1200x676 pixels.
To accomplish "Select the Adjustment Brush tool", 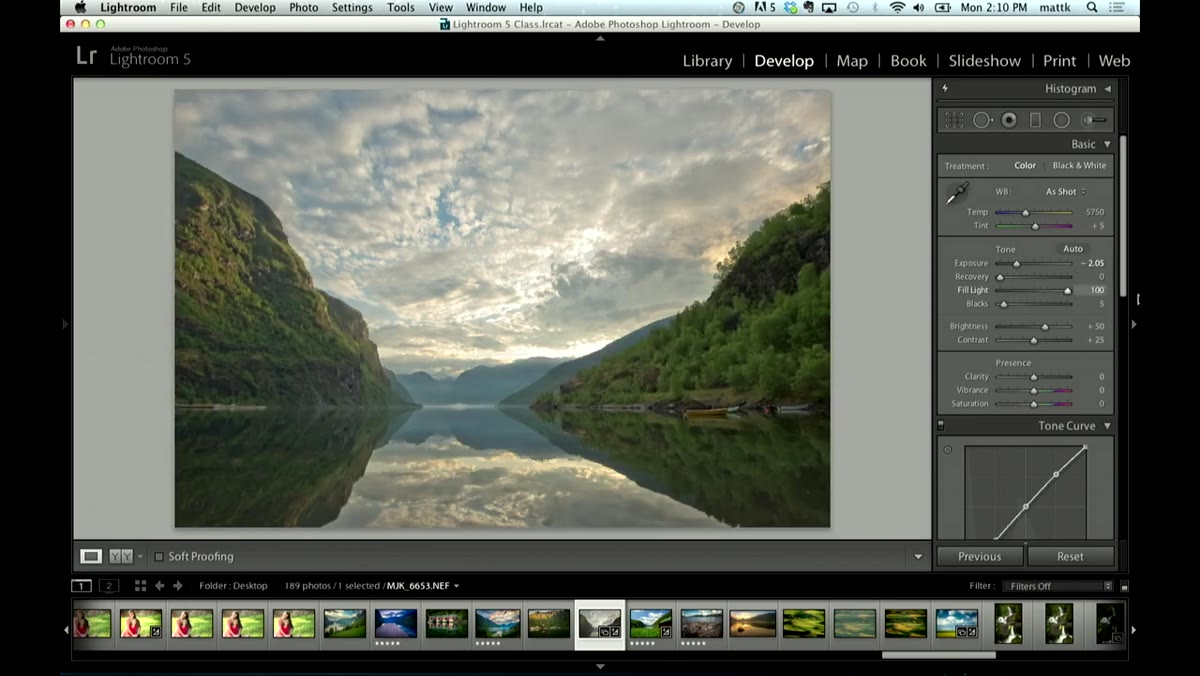I will (1094, 120).
